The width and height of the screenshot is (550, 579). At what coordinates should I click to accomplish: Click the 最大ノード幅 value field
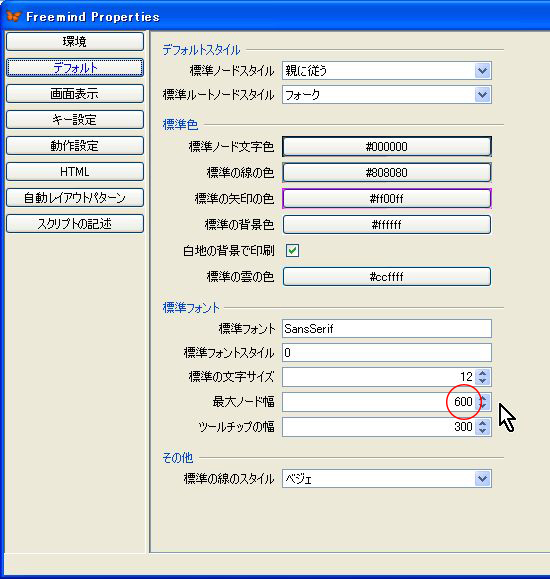(x=379, y=402)
